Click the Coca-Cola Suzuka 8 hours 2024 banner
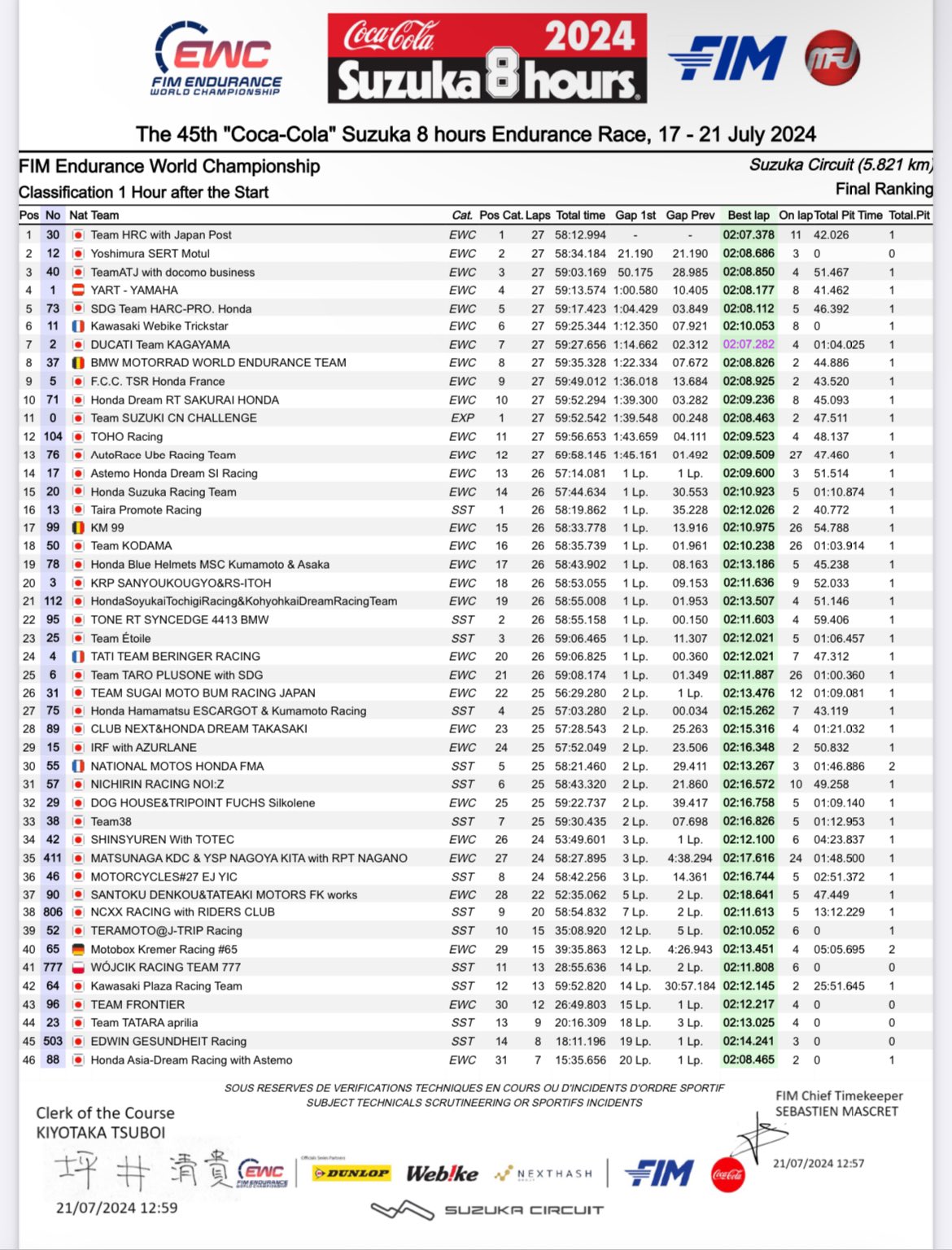This screenshot has width=952, height=1250. pos(487,59)
